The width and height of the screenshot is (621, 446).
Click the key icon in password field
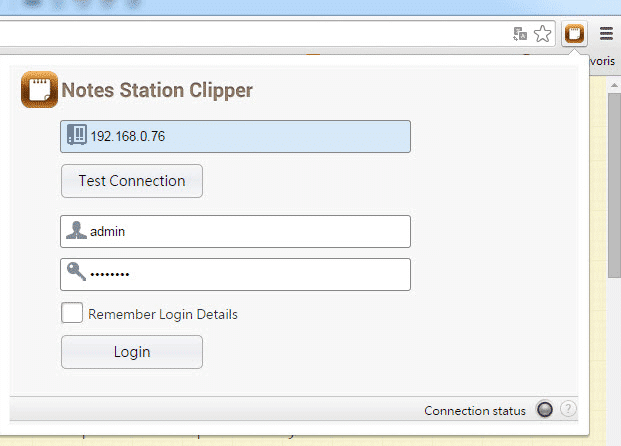click(x=76, y=271)
